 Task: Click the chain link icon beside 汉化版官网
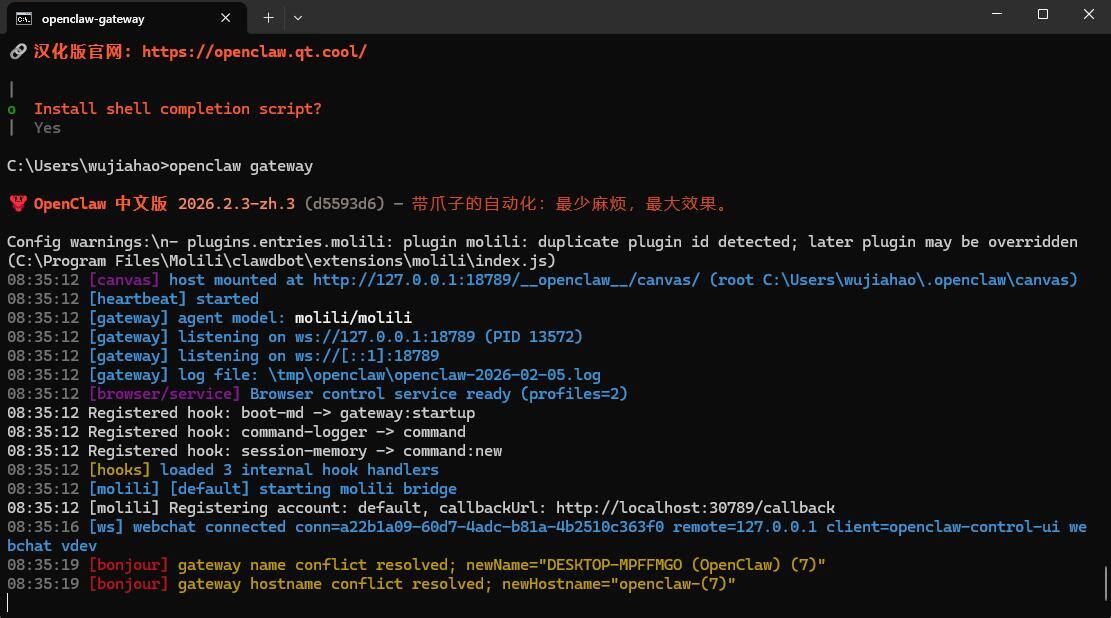(18, 51)
